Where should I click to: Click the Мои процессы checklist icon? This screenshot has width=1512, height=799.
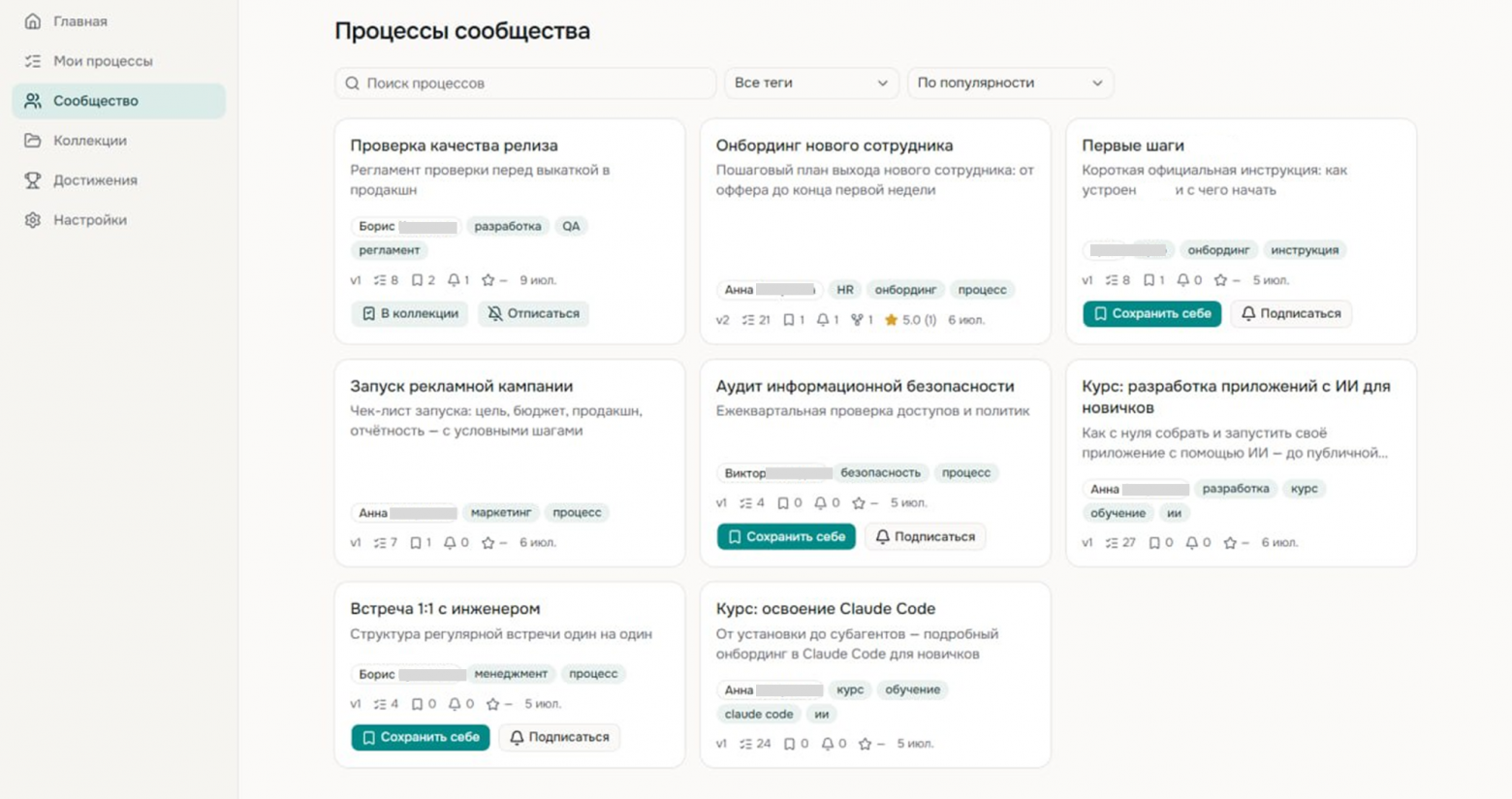point(33,60)
